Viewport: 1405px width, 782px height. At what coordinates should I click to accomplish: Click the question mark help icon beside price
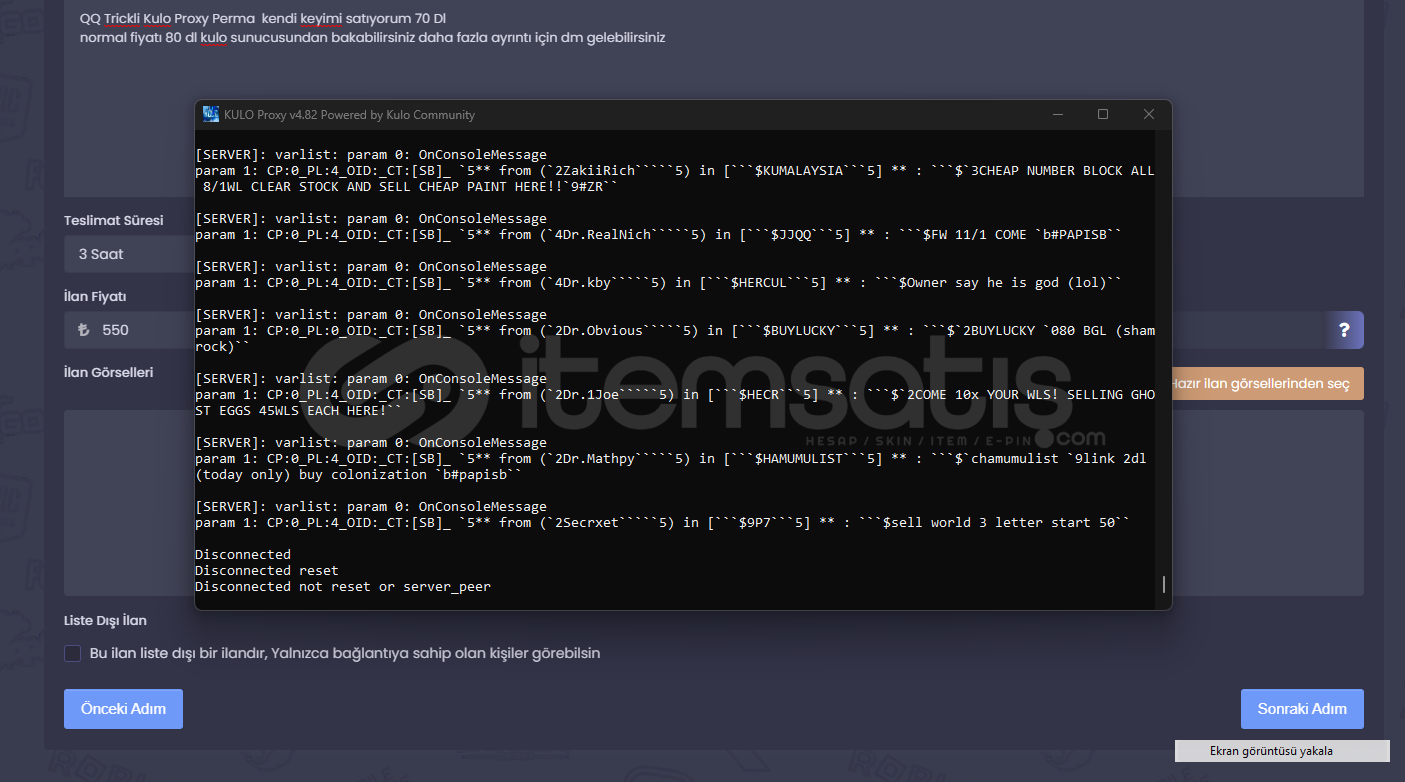tap(1344, 330)
